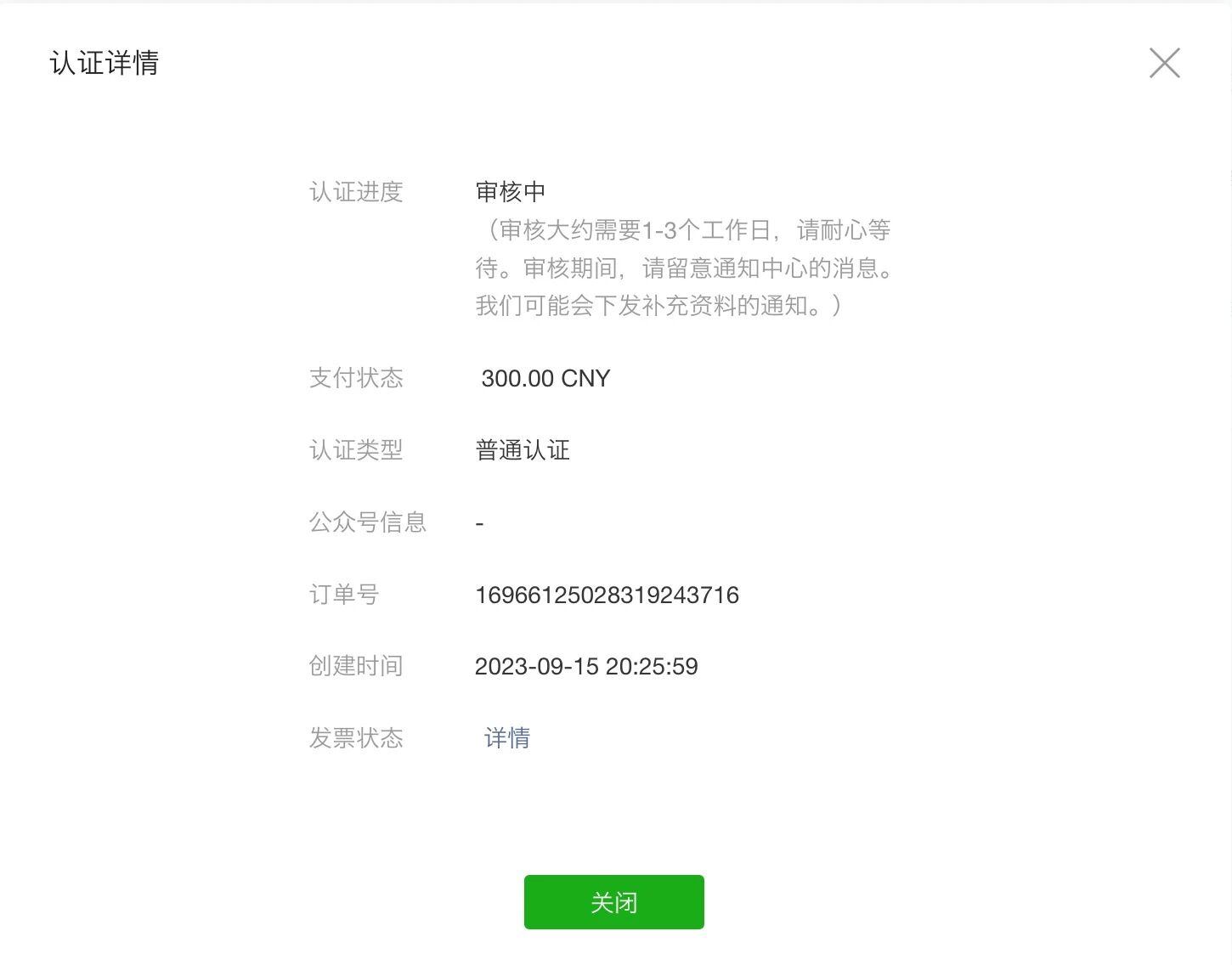This screenshot has height=965, width=1232.
Task: Select the 发票状态 field label
Action: coord(356,738)
